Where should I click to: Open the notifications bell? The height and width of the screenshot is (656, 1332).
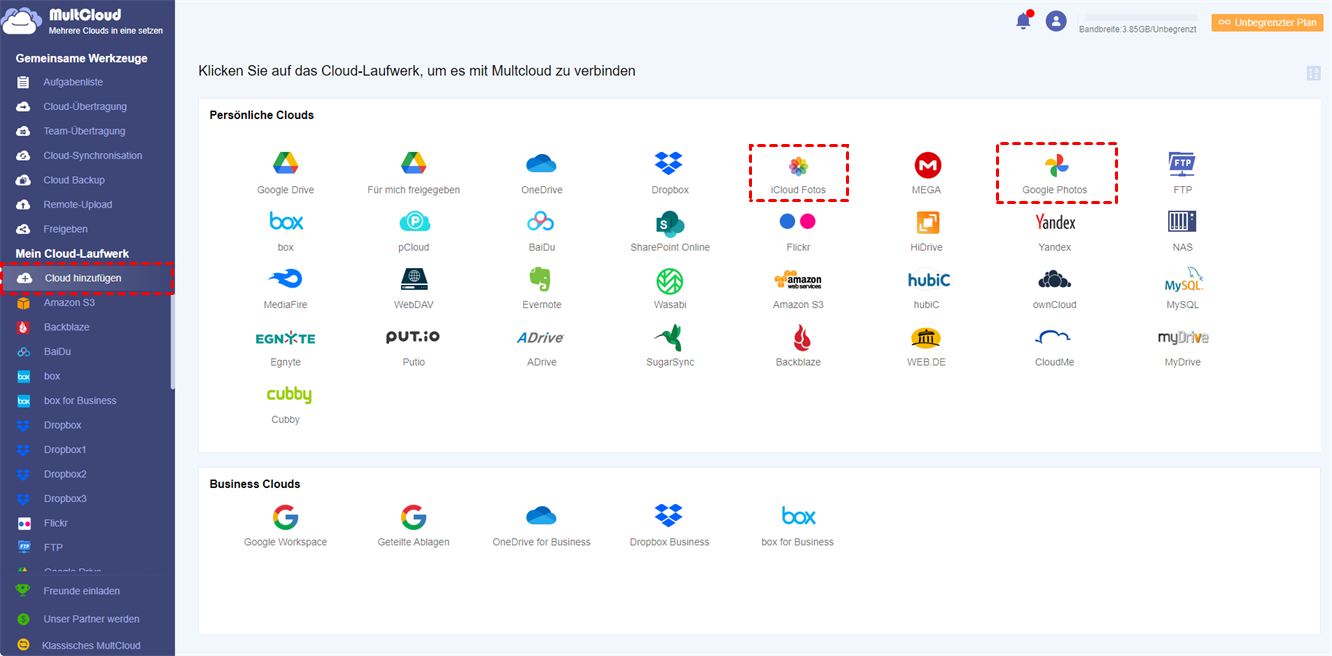click(1023, 21)
